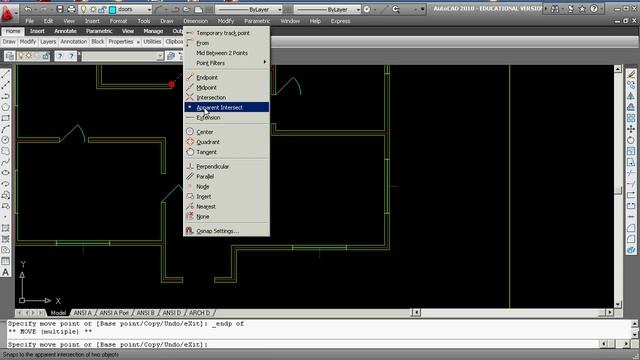Select Extension object snap

(227, 117)
